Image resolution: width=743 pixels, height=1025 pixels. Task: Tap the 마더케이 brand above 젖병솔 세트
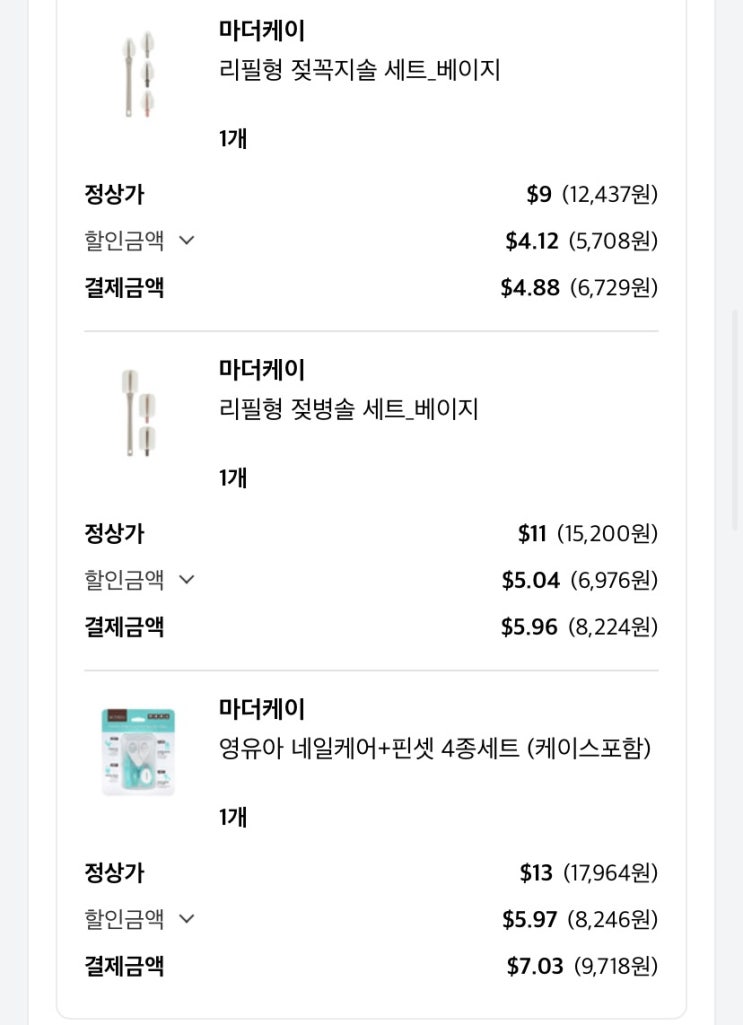pyautogui.click(x=262, y=370)
